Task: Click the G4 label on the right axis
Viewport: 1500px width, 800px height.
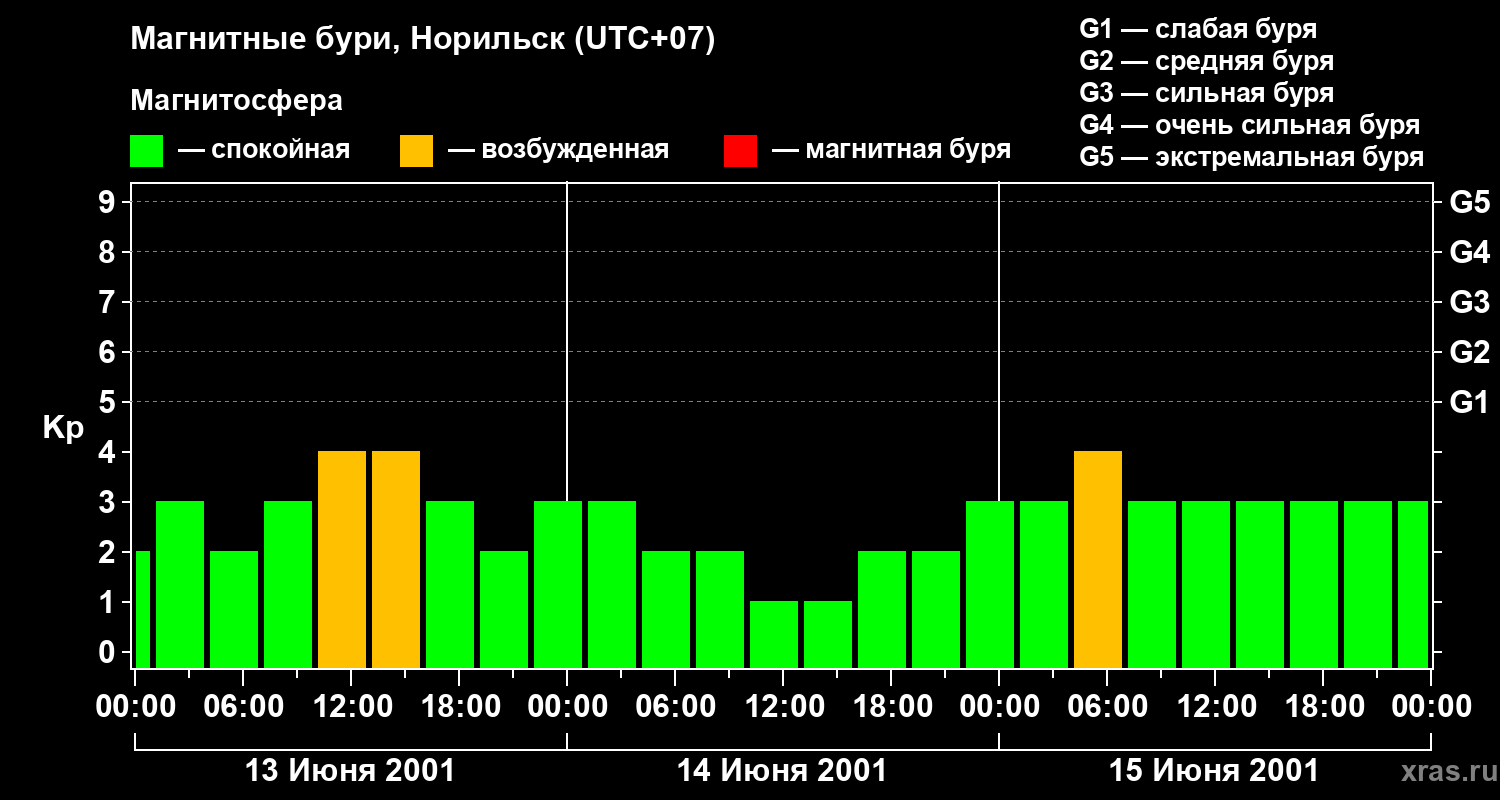Action: [1469, 252]
